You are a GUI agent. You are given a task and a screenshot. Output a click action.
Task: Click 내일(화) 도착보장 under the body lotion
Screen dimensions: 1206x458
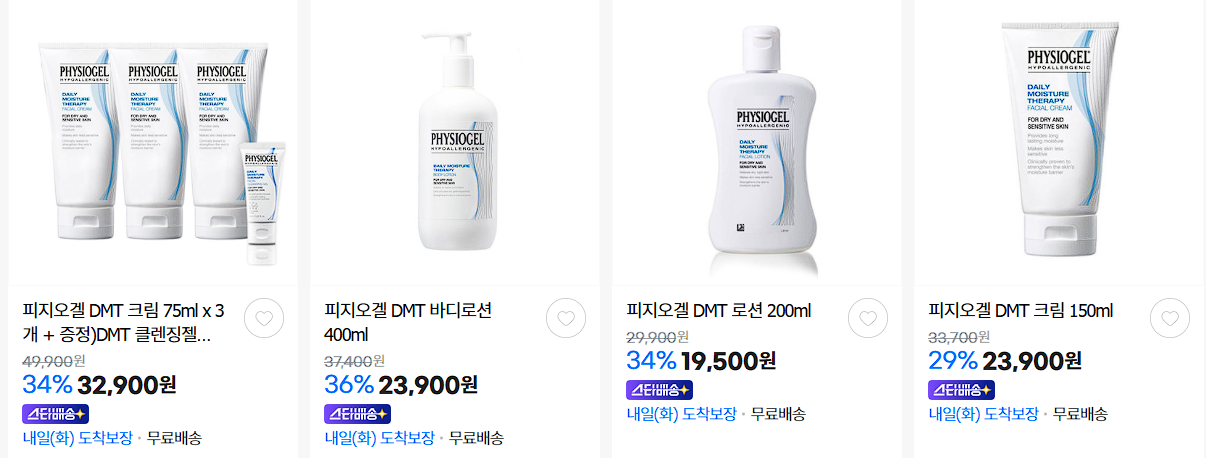(379, 438)
